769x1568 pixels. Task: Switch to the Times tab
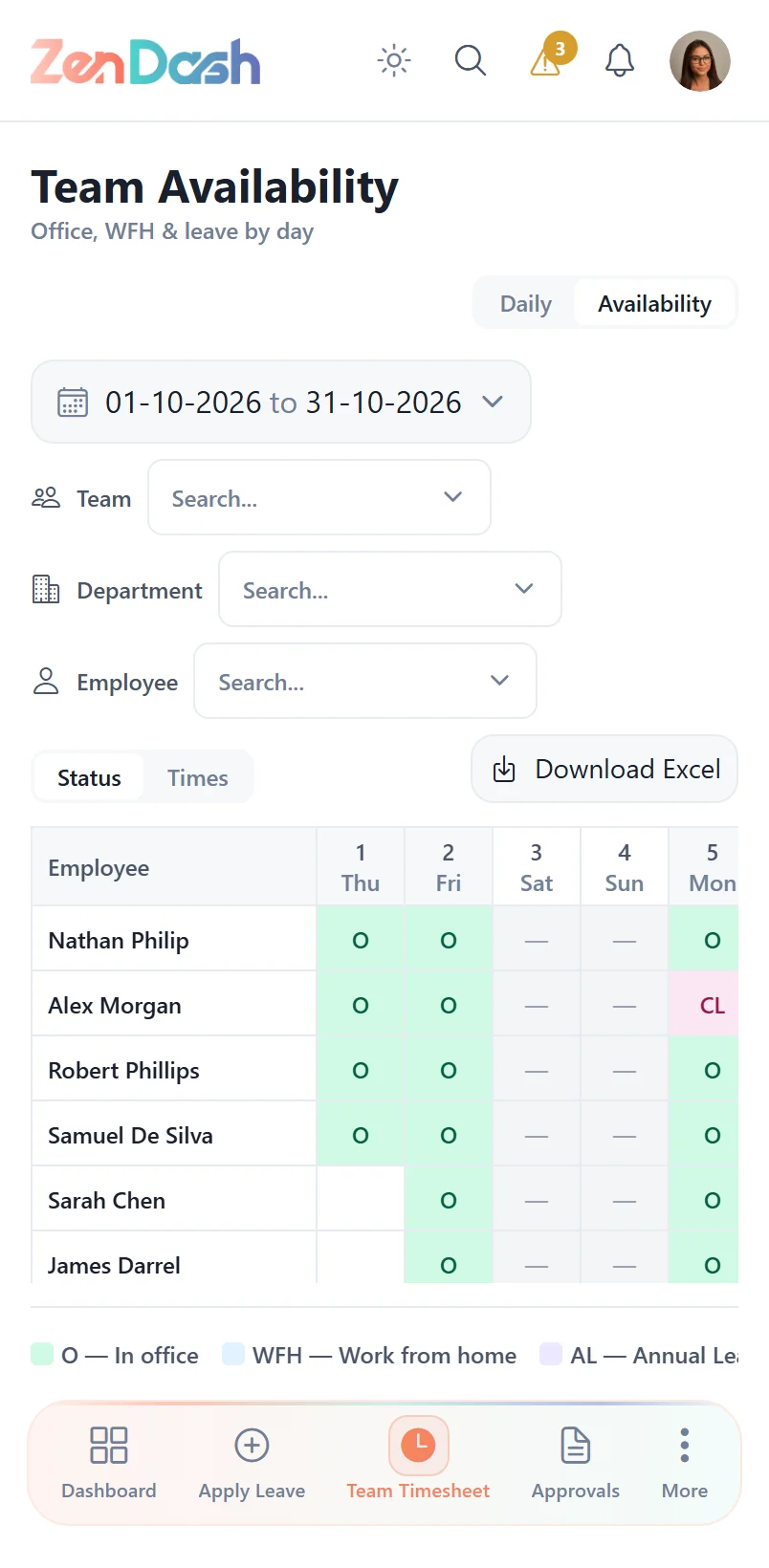coord(198,777)
